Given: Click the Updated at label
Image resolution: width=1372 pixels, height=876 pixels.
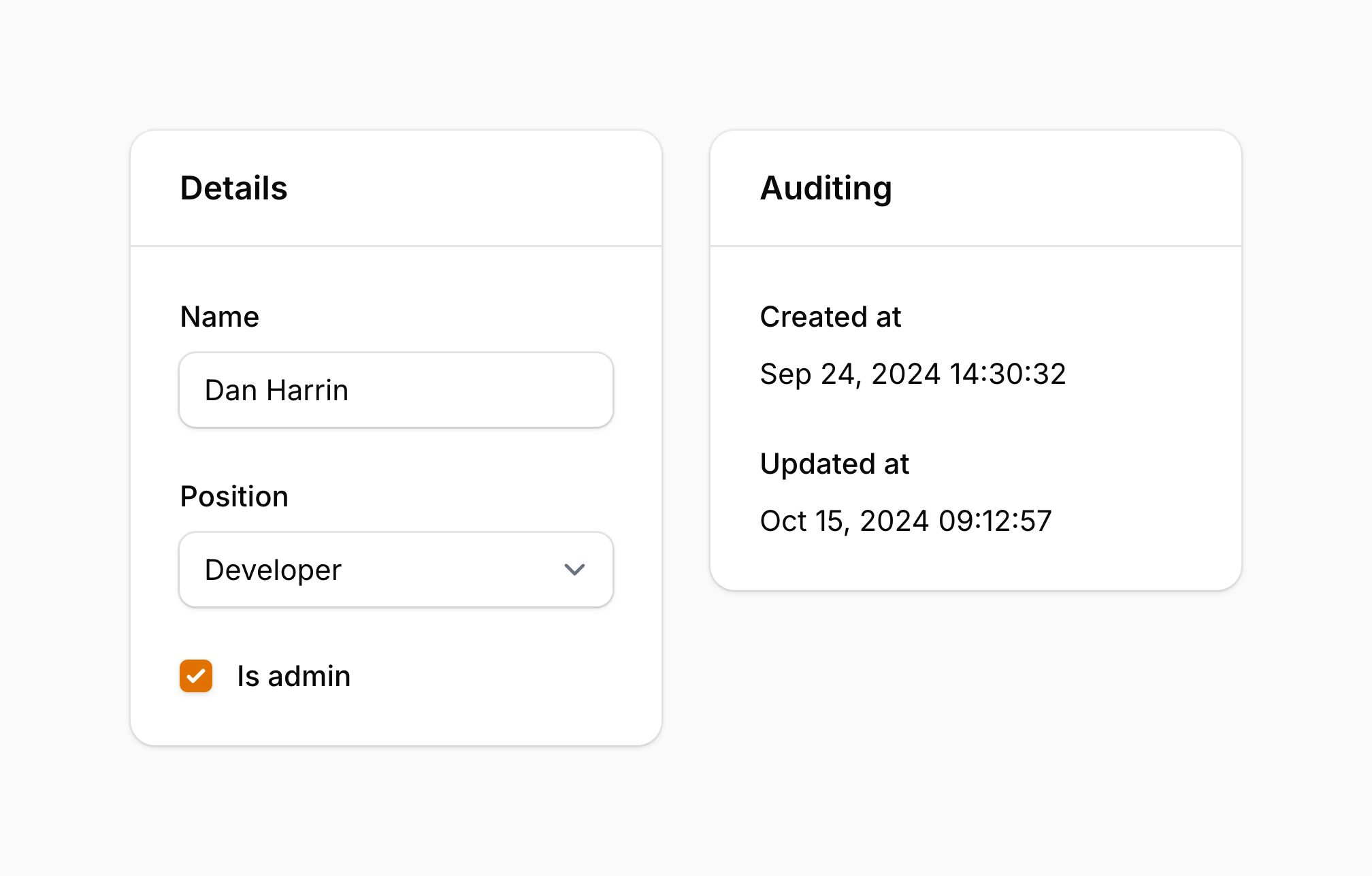Looking at the screenshot, I should coord(834,464).
